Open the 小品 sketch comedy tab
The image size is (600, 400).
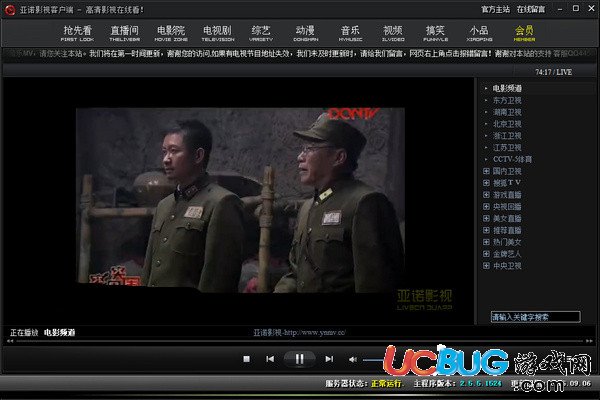click(x=479, y=33)
